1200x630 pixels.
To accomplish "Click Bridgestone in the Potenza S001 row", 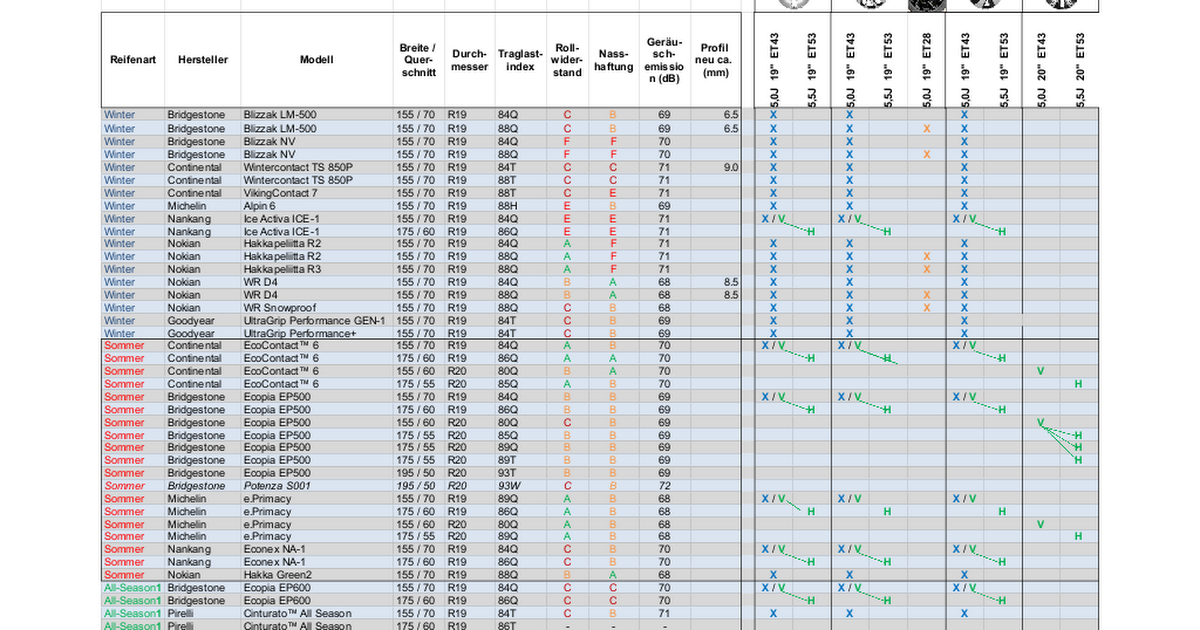I will pyautogui.click(x=196, y=486).
